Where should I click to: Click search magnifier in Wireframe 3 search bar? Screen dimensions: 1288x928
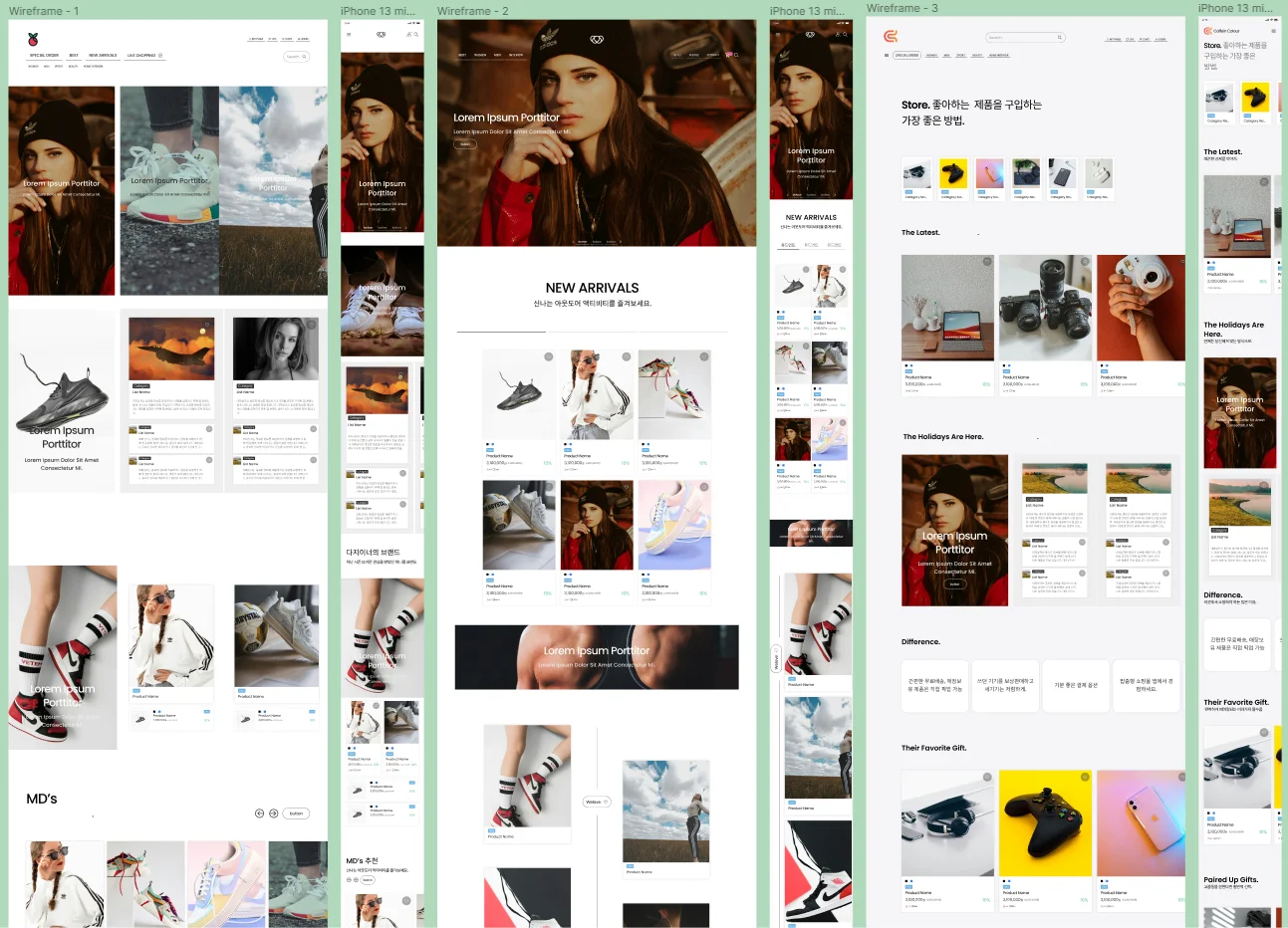(1059, 38)
